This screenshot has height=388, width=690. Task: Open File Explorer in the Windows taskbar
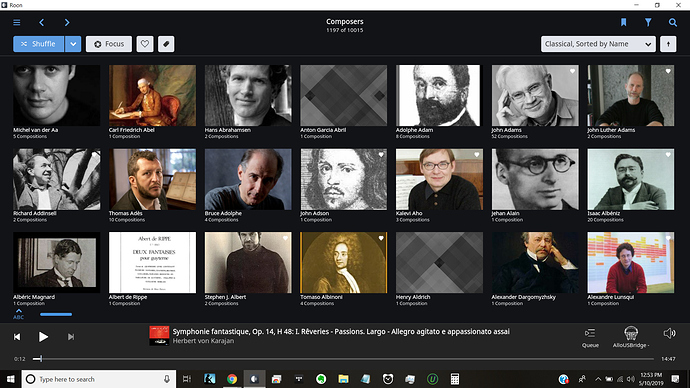coord(343,379)
